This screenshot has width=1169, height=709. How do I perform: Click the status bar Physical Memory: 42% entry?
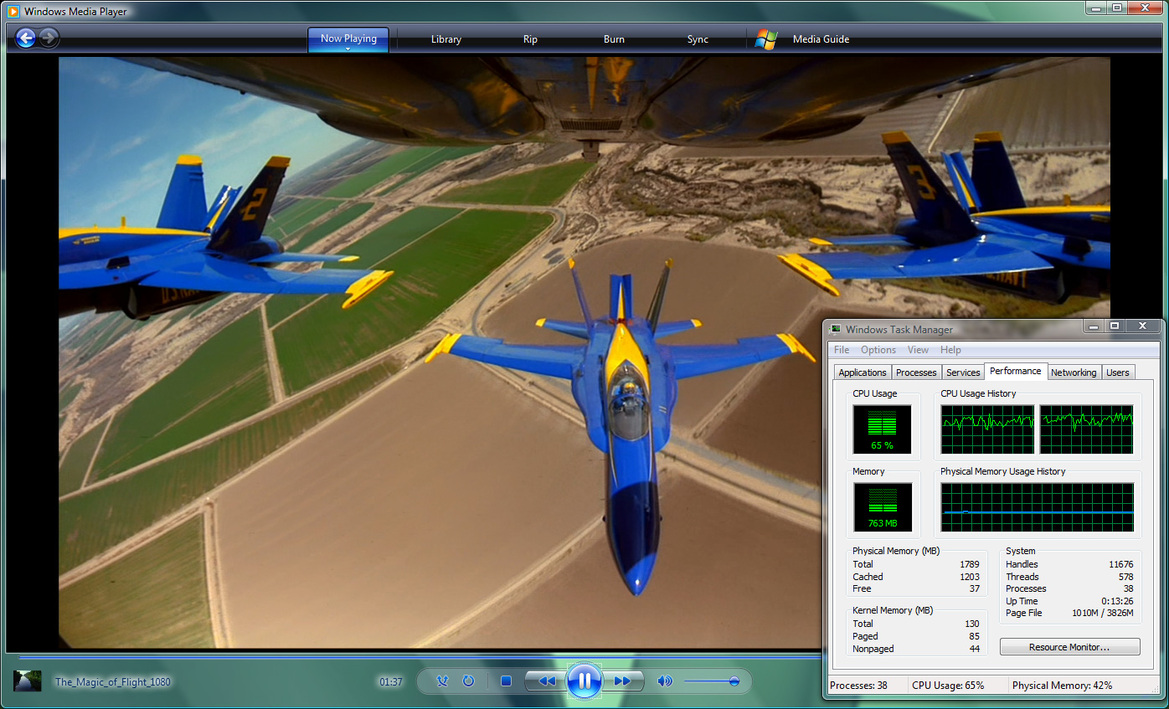pyautogui.click(x=1062, y=685)
